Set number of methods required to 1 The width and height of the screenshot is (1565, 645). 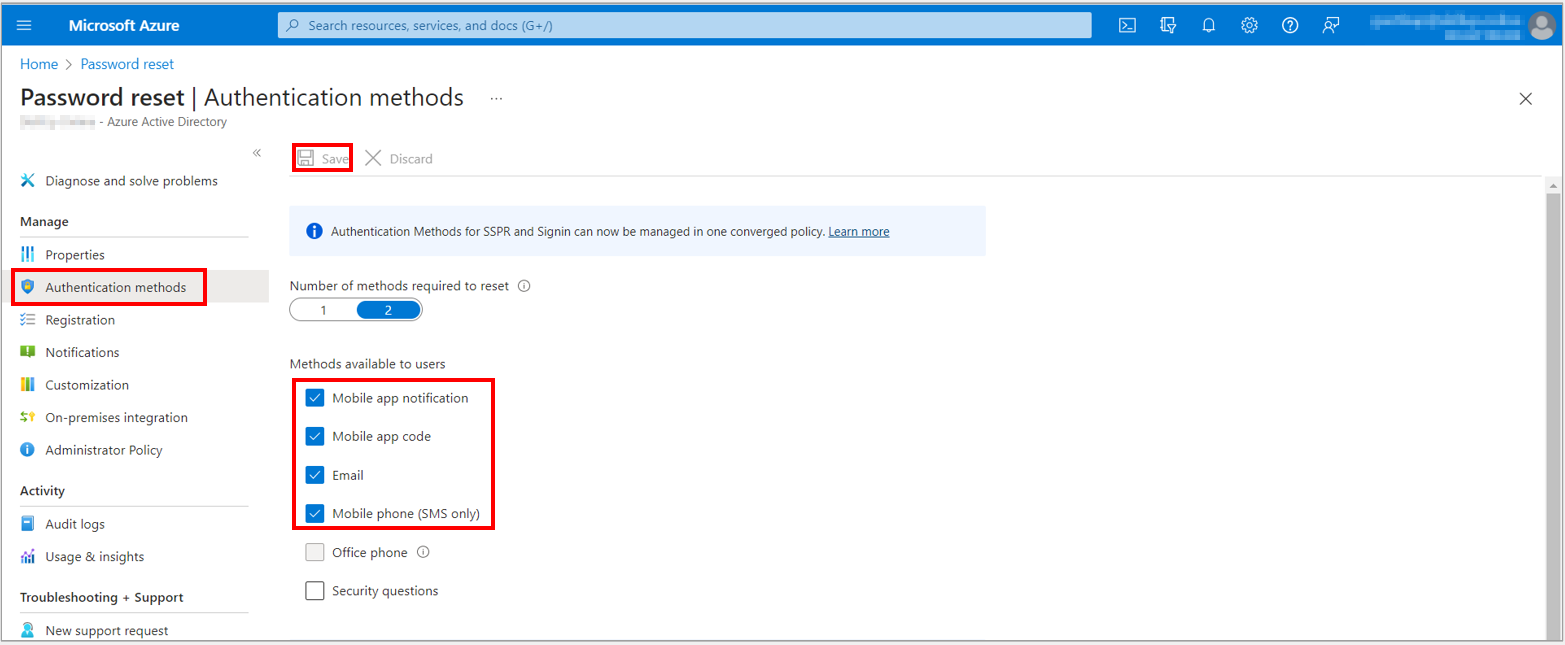(x=323, y=310)
